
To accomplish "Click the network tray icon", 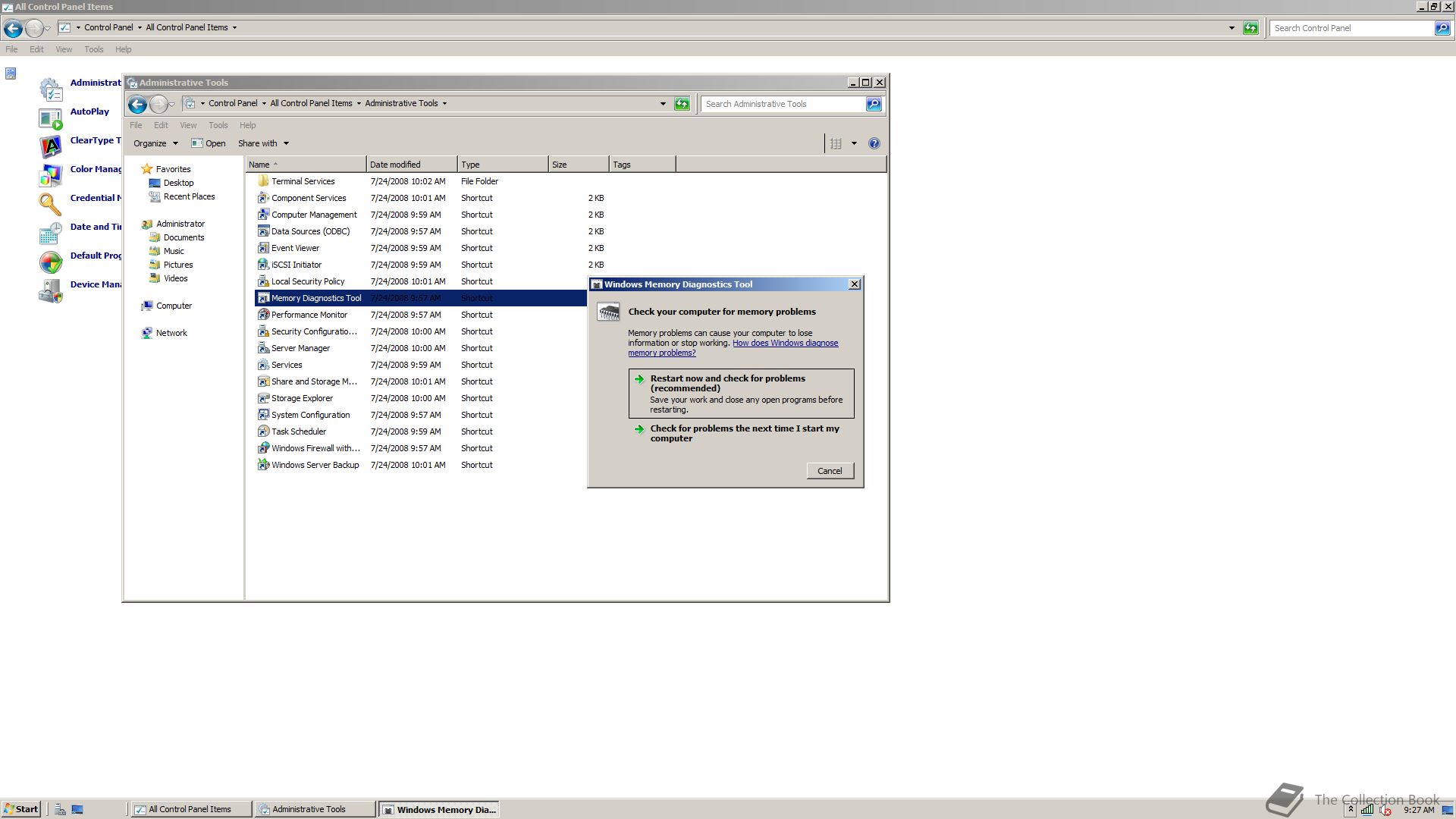I will point(1367,809).
